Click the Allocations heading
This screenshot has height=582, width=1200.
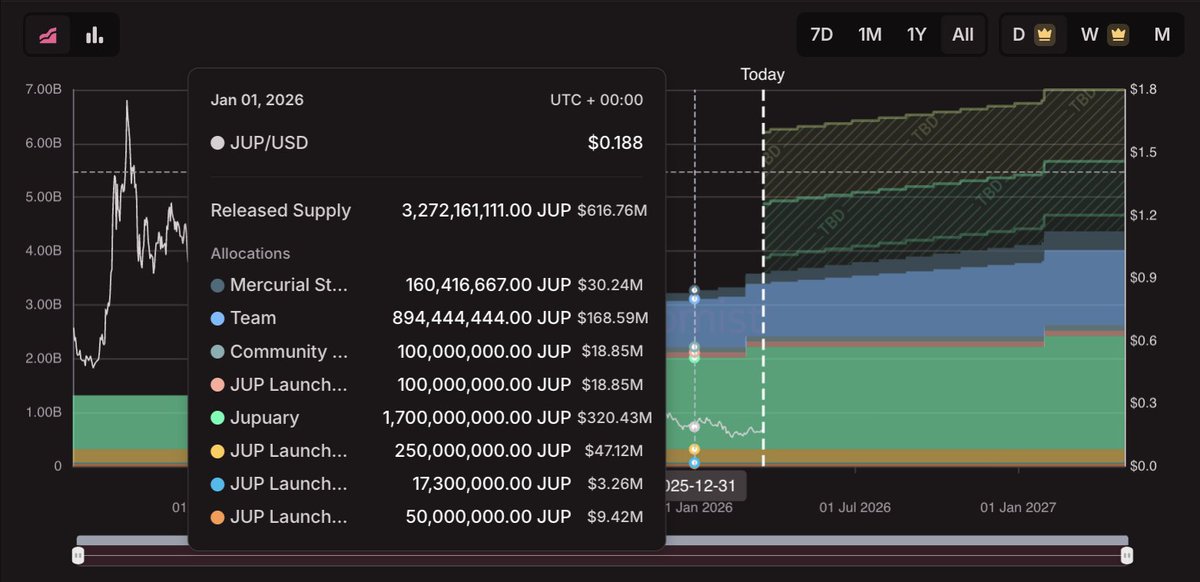pyautogui.click(x=250, y=254)
